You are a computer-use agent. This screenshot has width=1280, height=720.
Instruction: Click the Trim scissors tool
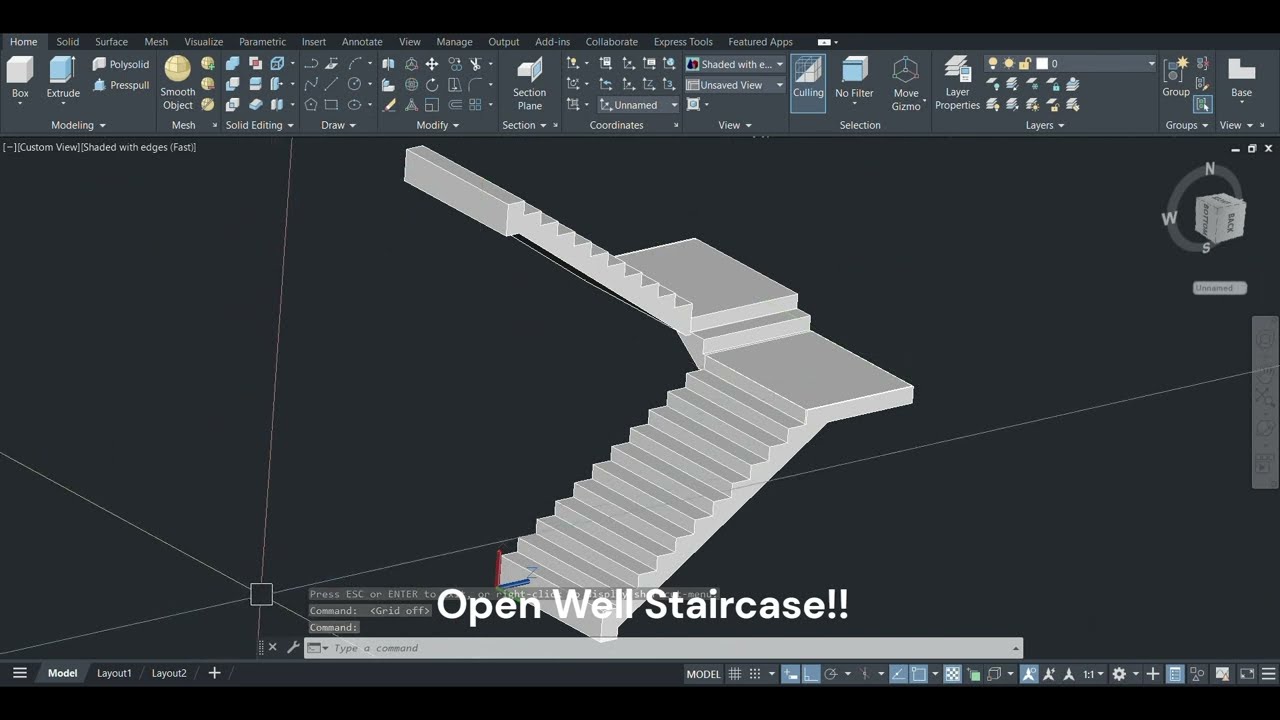(476, 64)
